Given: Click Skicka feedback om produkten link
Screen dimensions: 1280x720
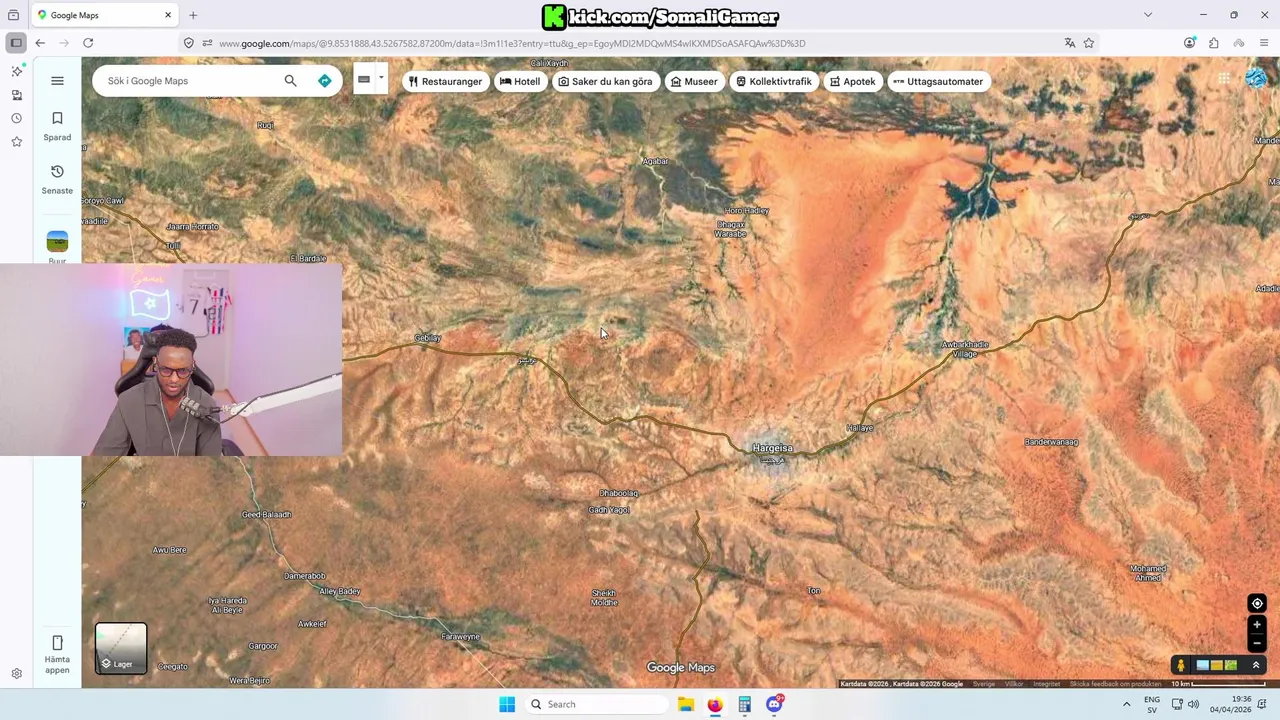Looking at the screenshot, I should tap(1115, 684).
